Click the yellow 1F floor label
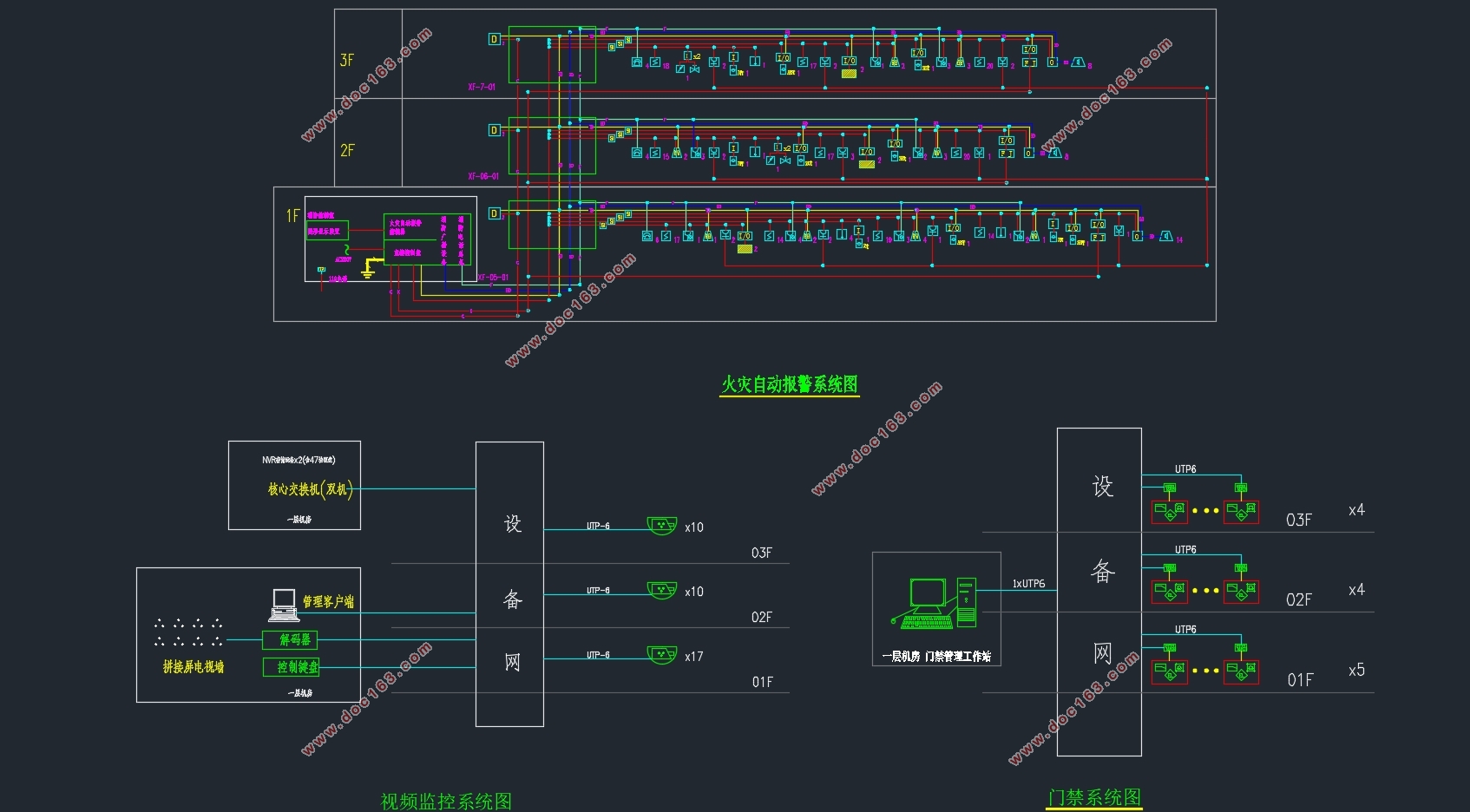 click(x=292, y=215)
